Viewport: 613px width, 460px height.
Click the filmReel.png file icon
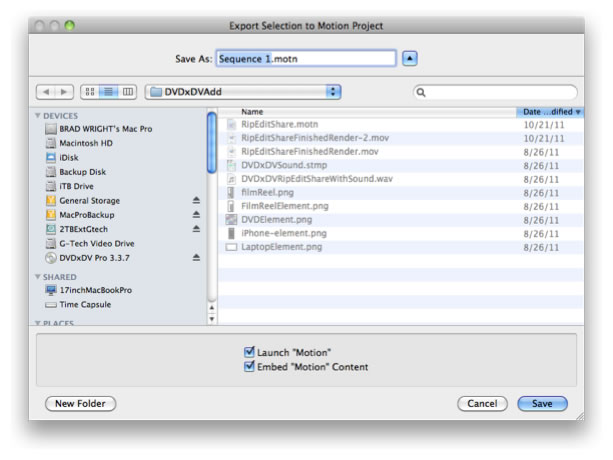tap(231, 193)
